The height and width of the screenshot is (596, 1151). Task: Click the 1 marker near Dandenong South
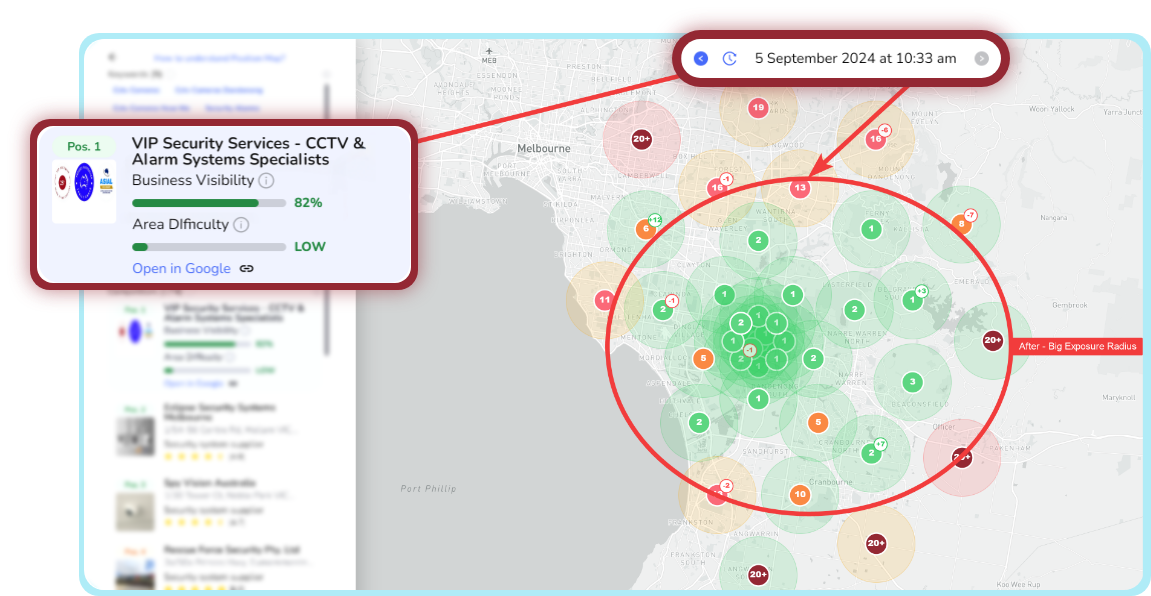(758, 399)
